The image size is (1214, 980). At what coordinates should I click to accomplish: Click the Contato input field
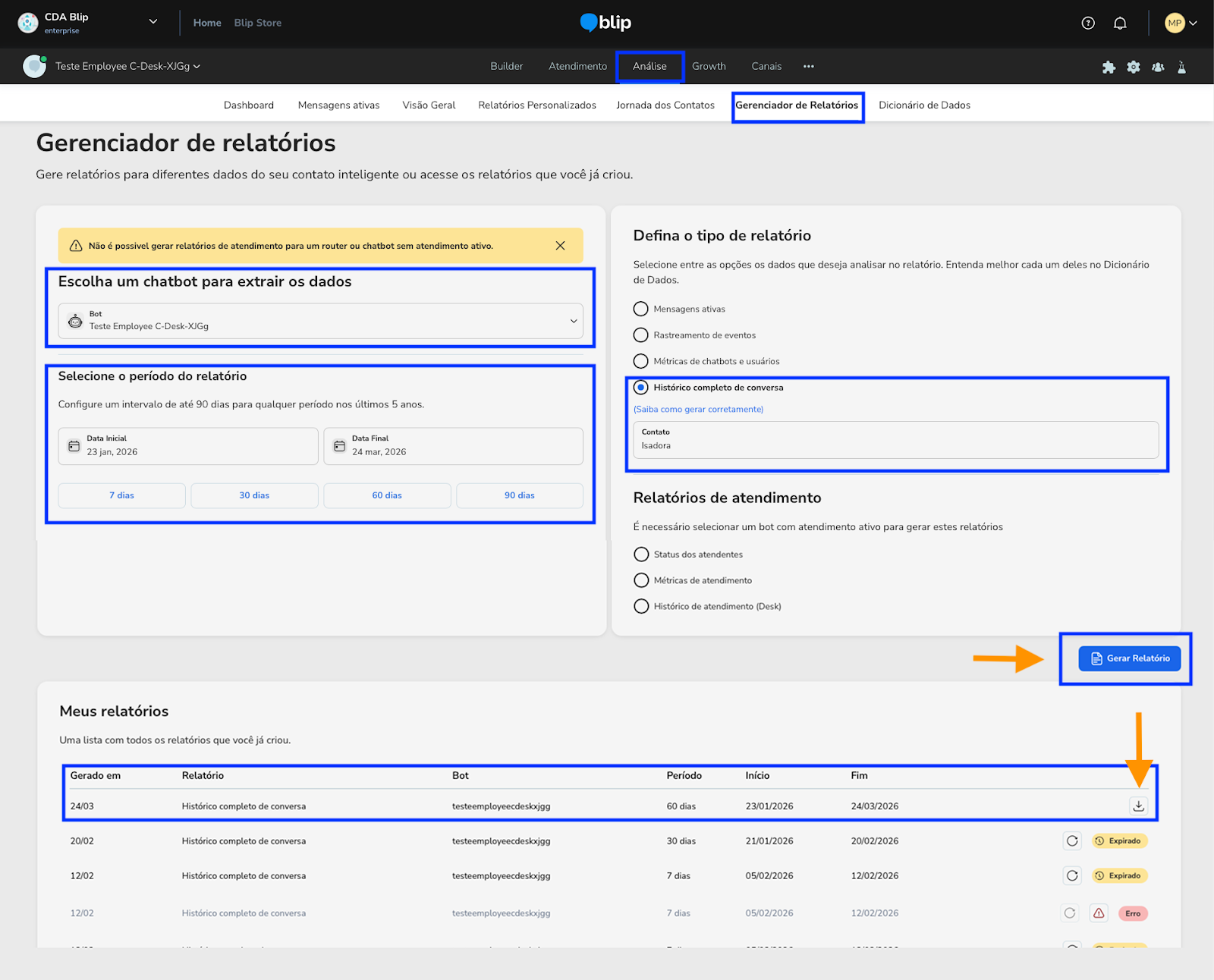[895, 440]
